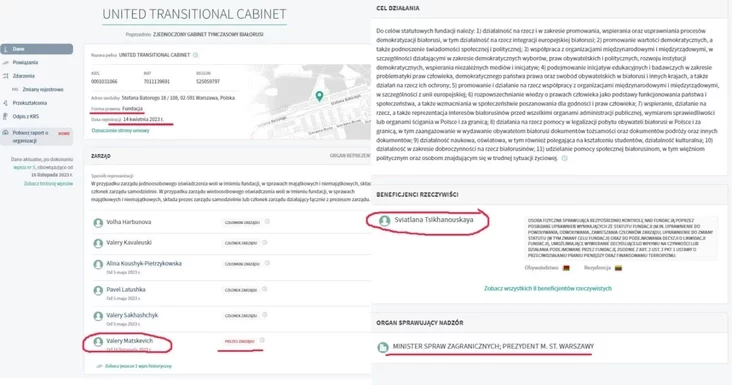Screen dimensions: 732x385
Task: Click the street map thumbnail
Action: click(x=309, y=102)
